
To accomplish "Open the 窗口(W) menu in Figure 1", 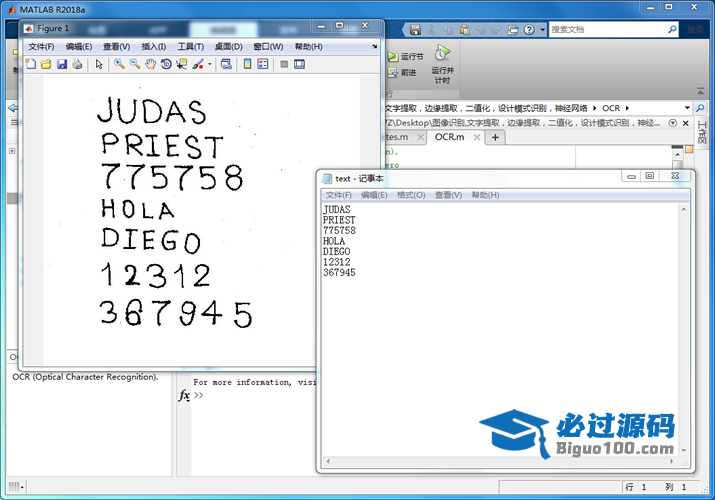I will [268, 46].
